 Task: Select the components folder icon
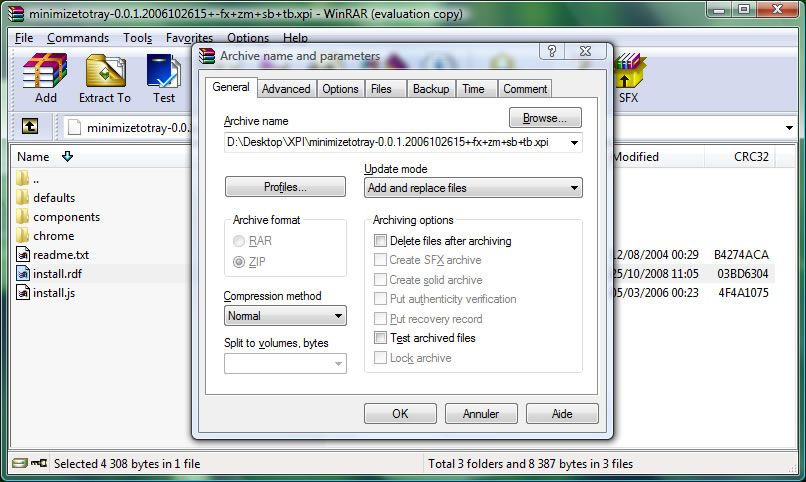coord(22,216)
